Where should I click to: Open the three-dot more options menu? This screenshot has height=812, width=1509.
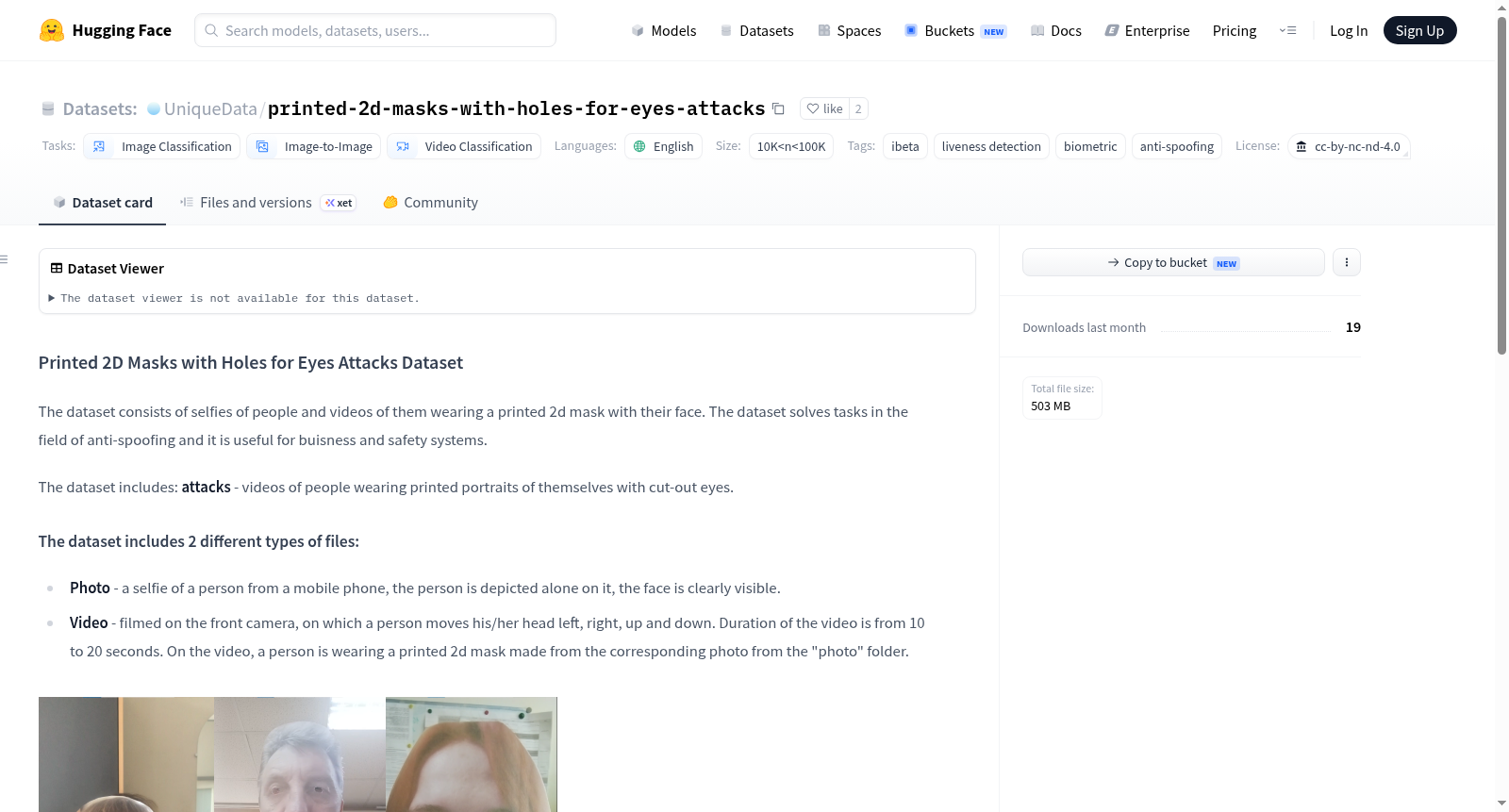point(1347,262)
